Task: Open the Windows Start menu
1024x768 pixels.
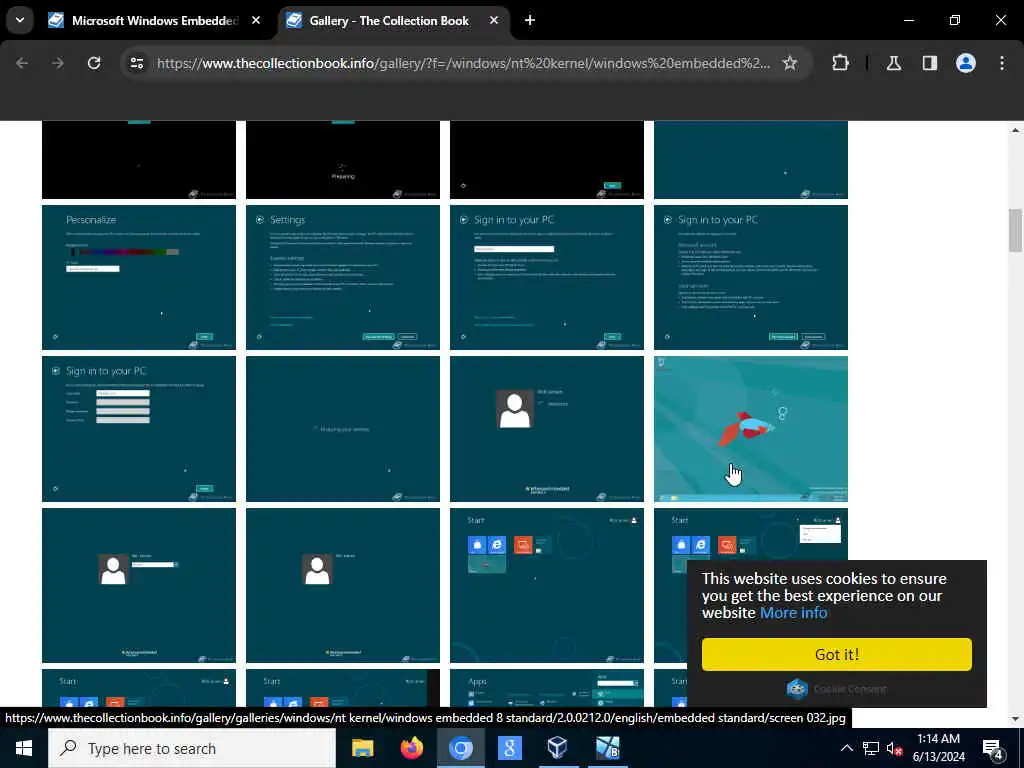Action: coord(24,748)
